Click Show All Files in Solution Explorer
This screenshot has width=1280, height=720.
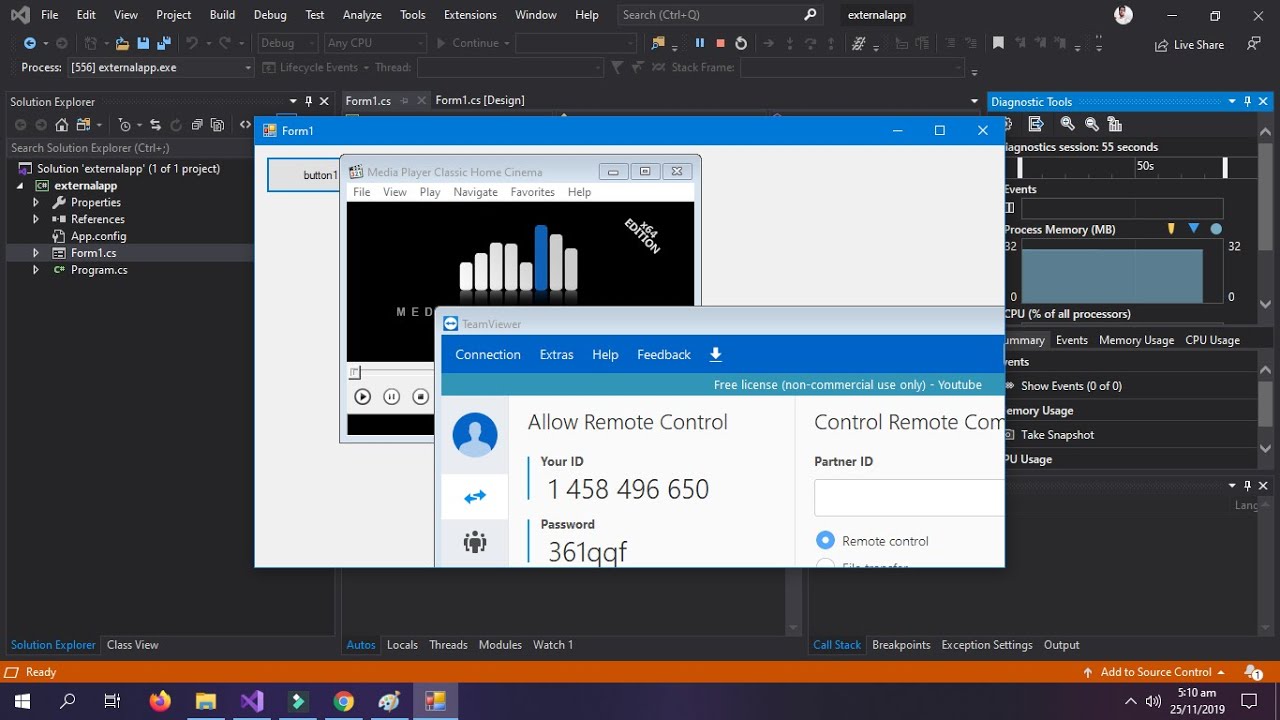pos(217,125)
